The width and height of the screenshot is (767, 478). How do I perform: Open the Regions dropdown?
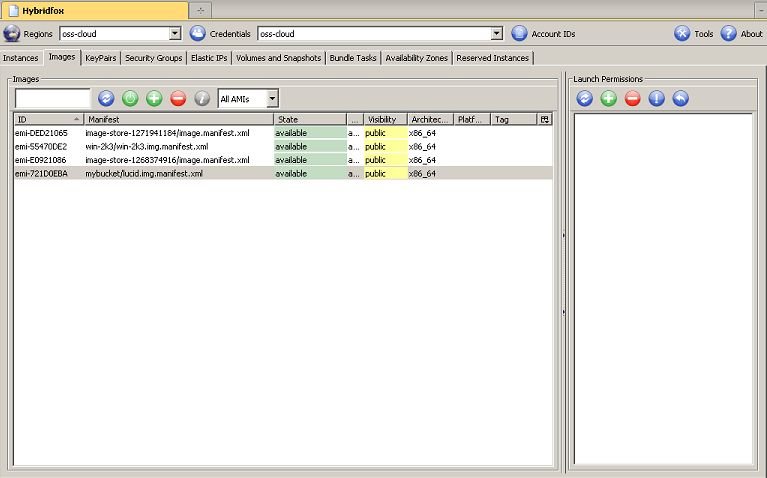pos(175,33)
